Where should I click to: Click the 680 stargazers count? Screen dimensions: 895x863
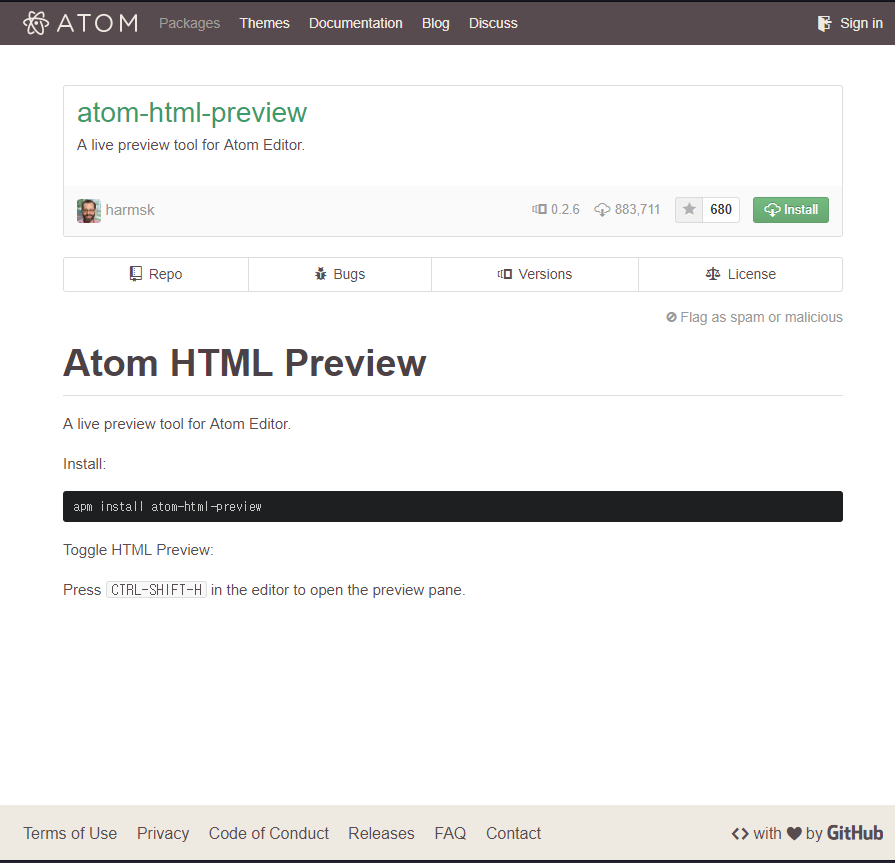click(721, 209)
